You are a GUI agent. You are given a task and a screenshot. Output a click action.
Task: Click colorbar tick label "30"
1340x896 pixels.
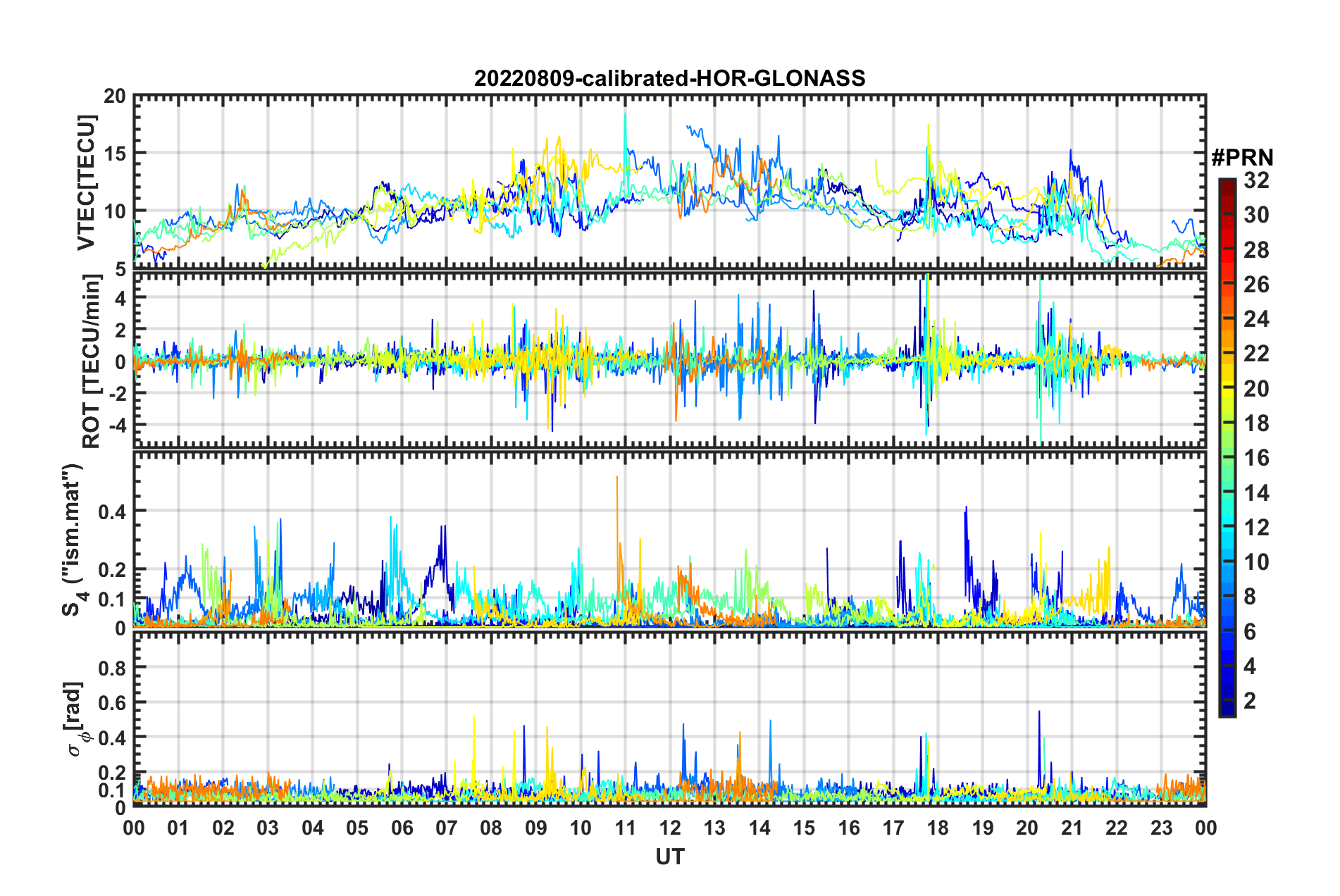tap(1257, 215)
